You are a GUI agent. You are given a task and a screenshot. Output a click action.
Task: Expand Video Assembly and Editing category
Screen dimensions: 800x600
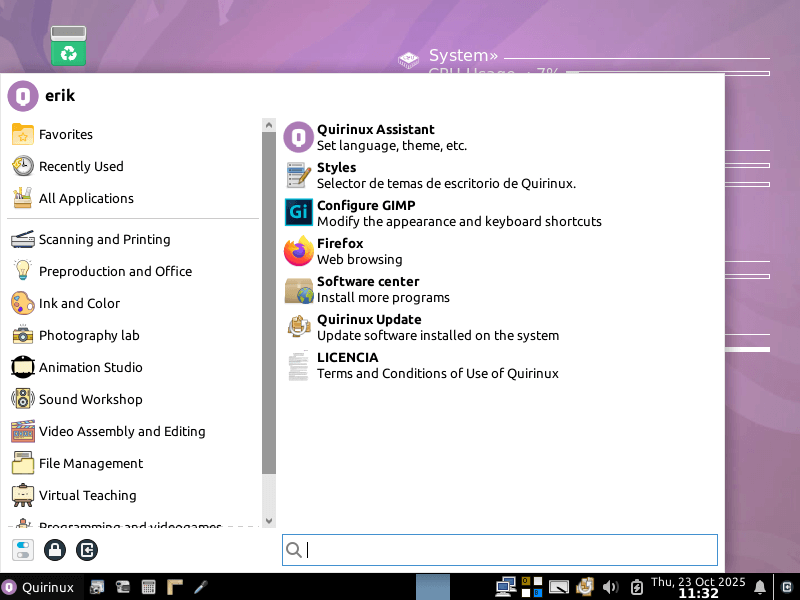coord(121,431)
